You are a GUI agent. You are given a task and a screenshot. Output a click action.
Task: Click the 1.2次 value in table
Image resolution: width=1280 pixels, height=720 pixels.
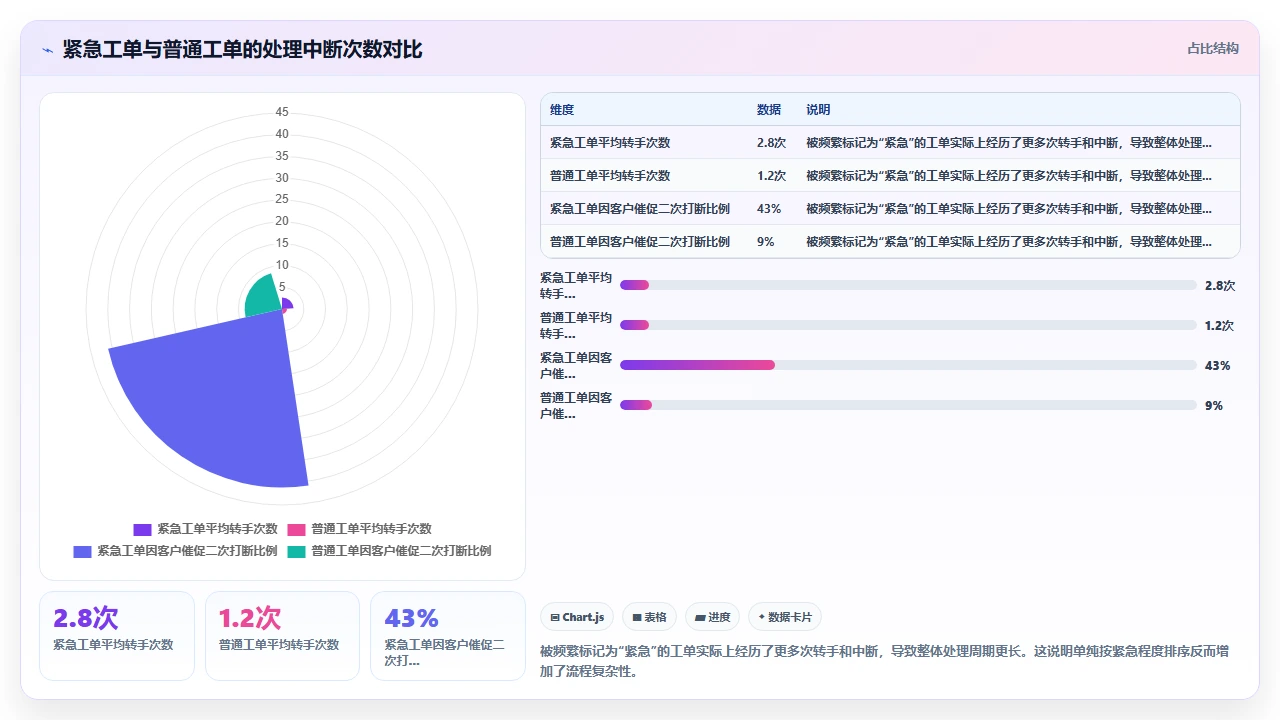(771, 176)
